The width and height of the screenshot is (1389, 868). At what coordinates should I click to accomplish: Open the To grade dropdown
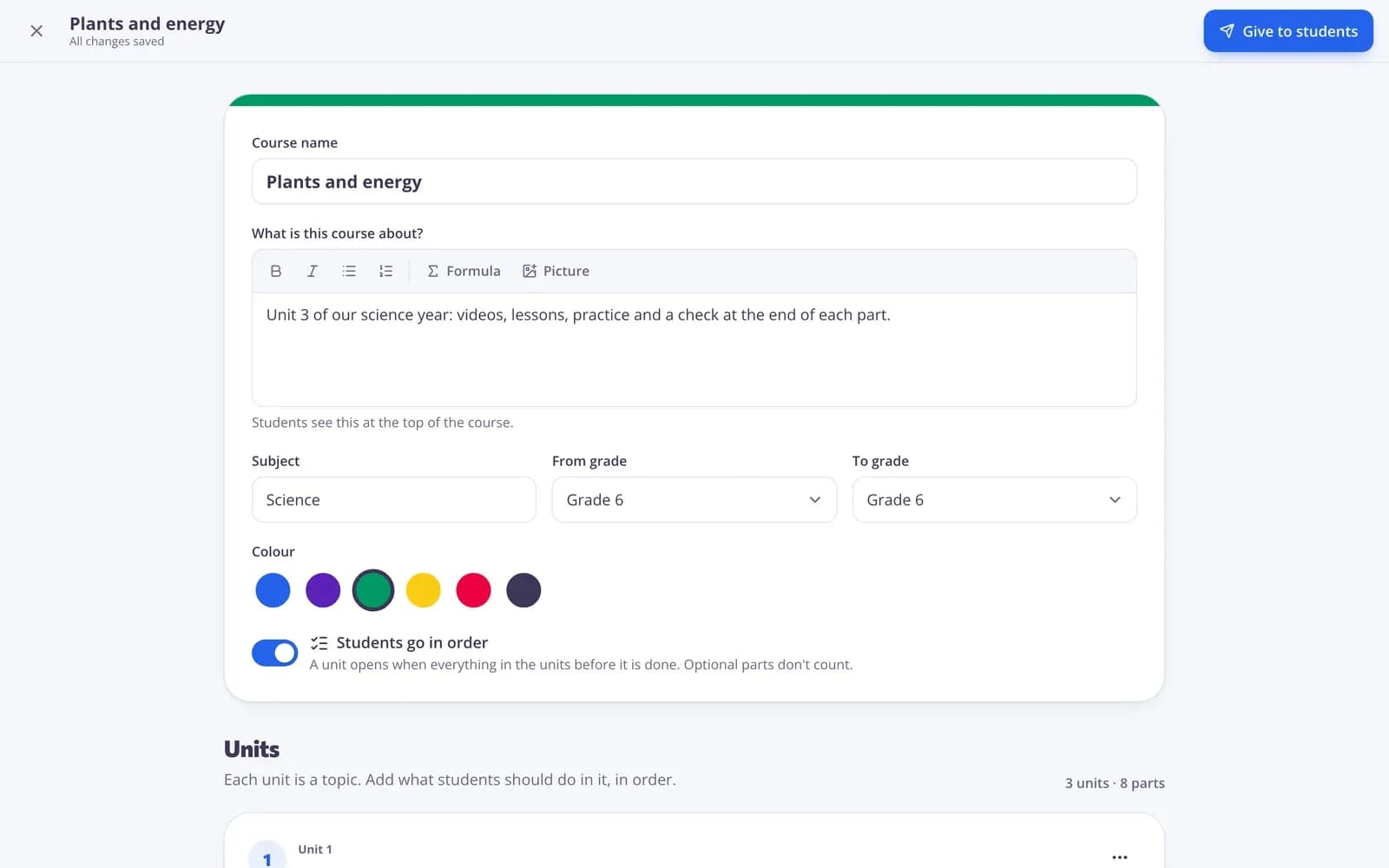(x=994, y=500)
